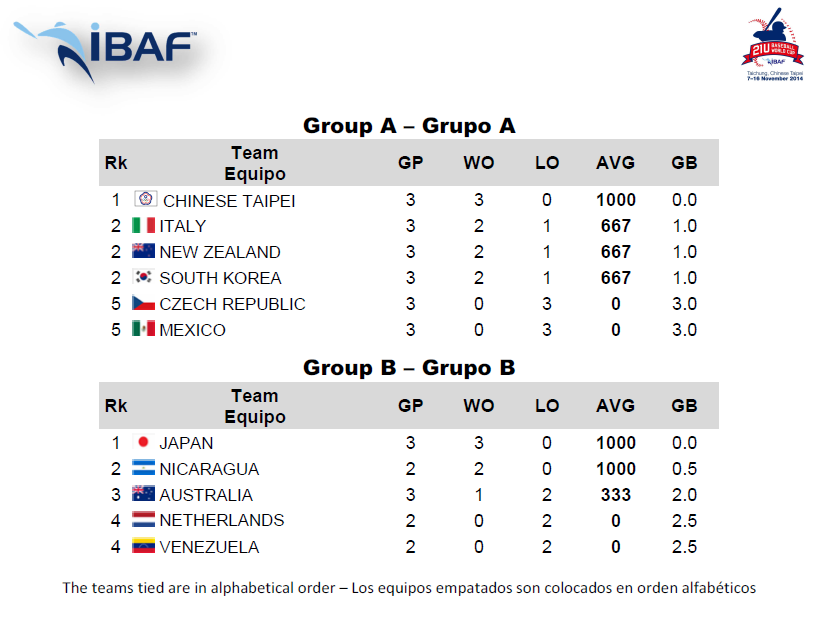This screenshot has width=816, height=620.
Task: Click the alphabetical order footnote text
Action: [x=409, y=588]
